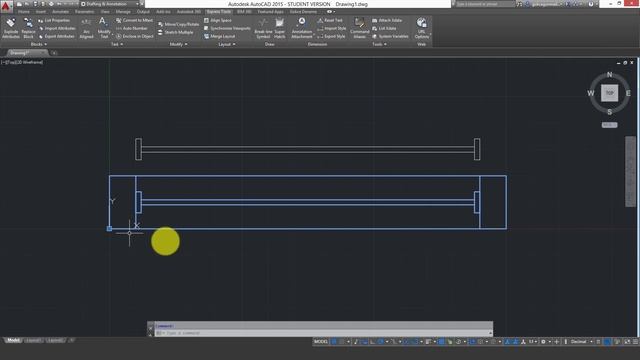
Task: Click the command line input field
Action: [x=323, y=333]
